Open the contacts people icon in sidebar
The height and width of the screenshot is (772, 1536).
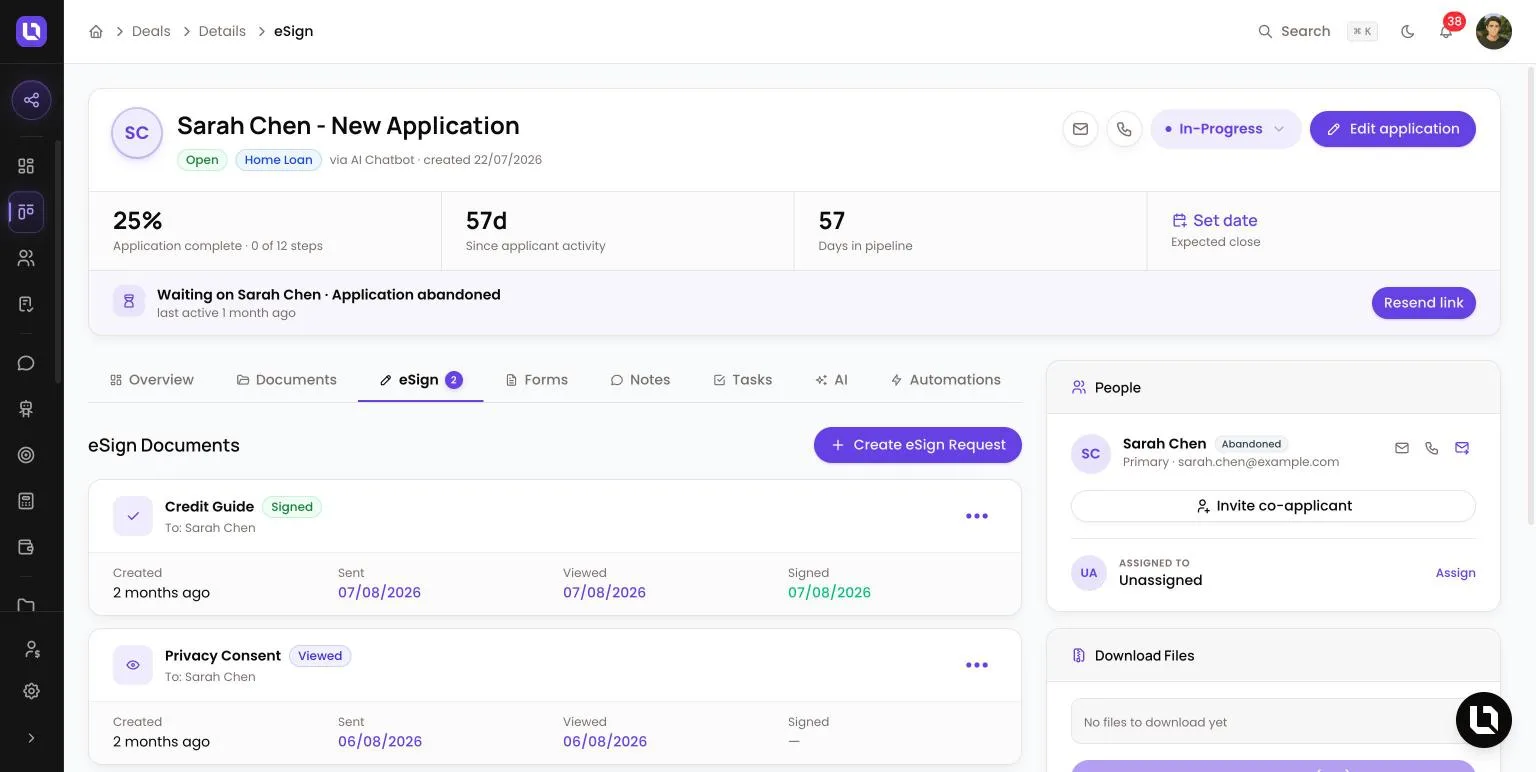pyautogui.click(x=26, y=258)
